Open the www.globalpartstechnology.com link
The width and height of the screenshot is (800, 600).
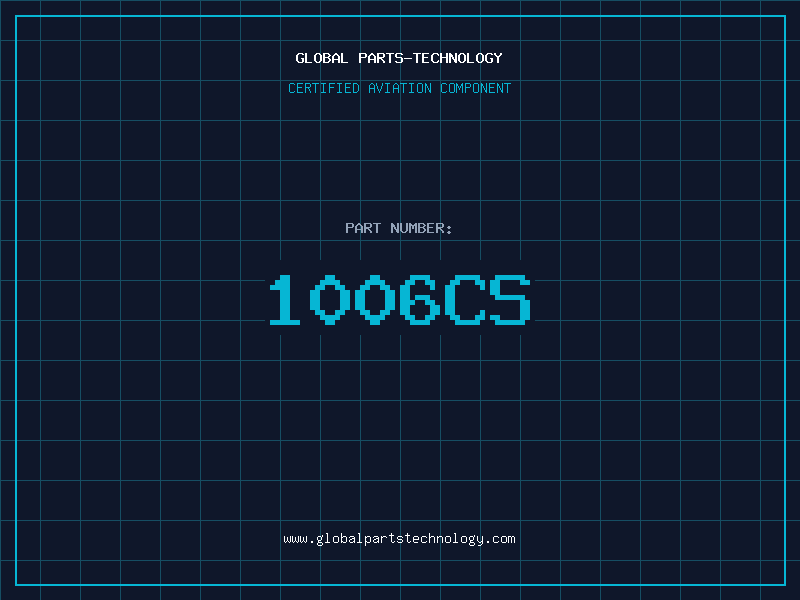click(x=399, y=539)
